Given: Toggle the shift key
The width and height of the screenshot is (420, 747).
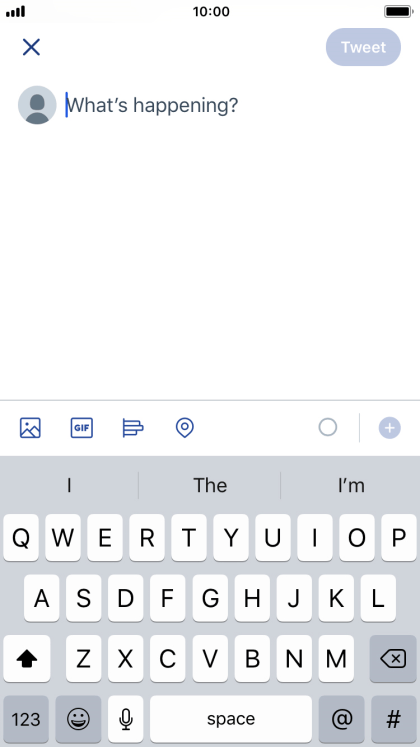Looking at the screenshot, I should pyautogui.click(x=27, y=658).
